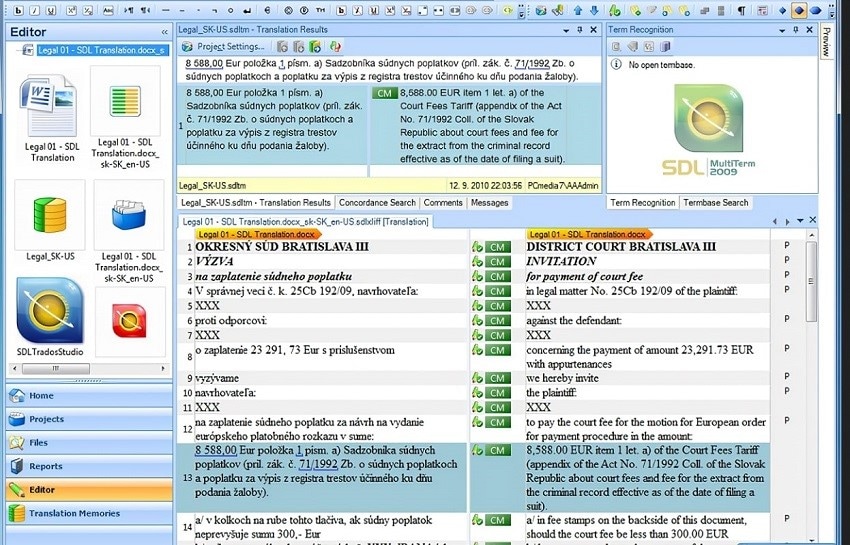Select the Term Recognition bottom tab
The height and width of the screenshot is (545, 850).
point(643,203)
